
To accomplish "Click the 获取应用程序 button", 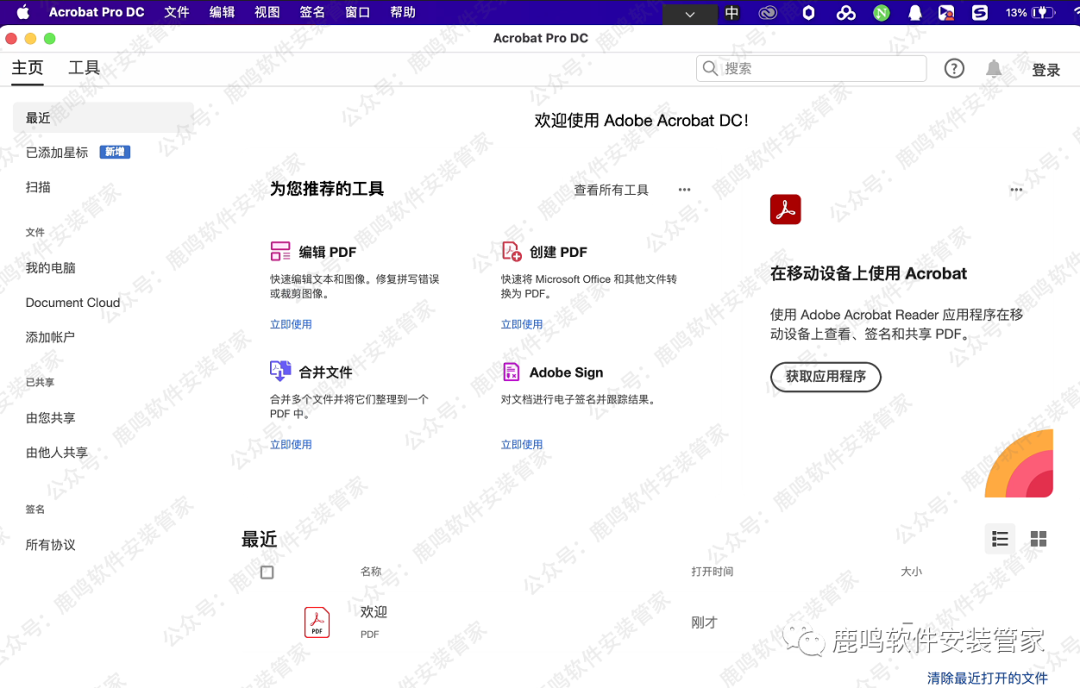I will pyautogui.click(x=825, y=377).
